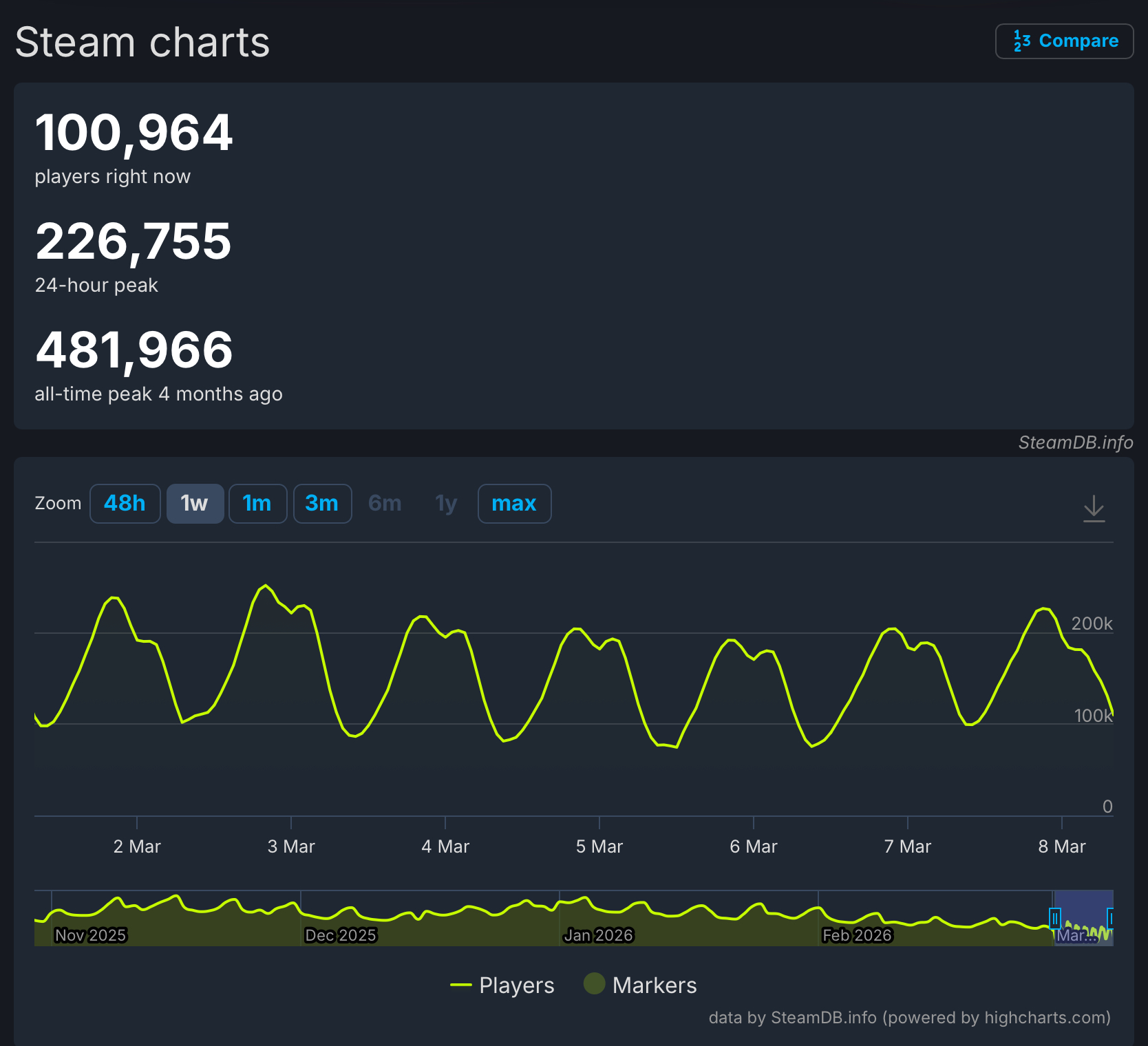Click the numbered-list icon inside Compare
This screenshot has height=1046, width=1148.
point(1021,41)
